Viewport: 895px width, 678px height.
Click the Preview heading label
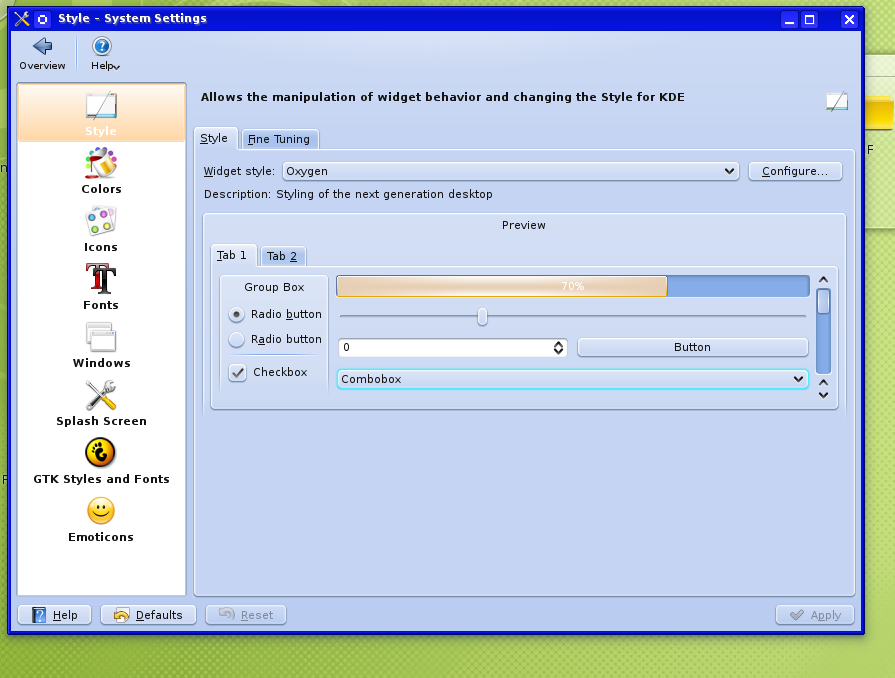pyautogui.click(x=523, y=225)
